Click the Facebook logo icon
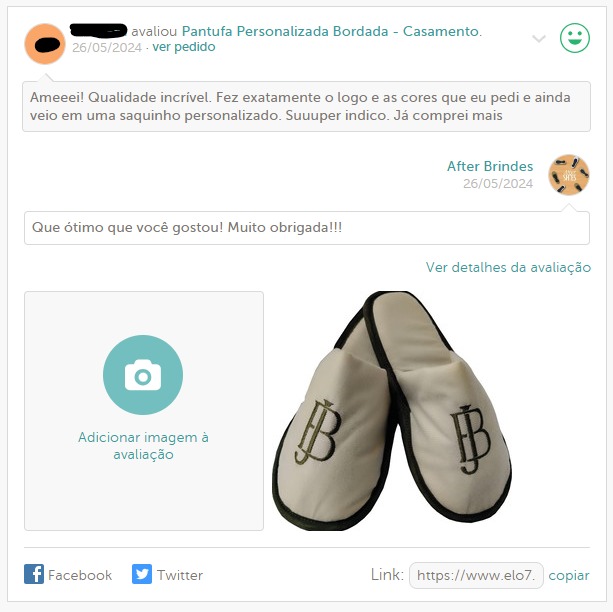Screen dimensions: 613x612 pyautogui.click(x=34, y=574)
